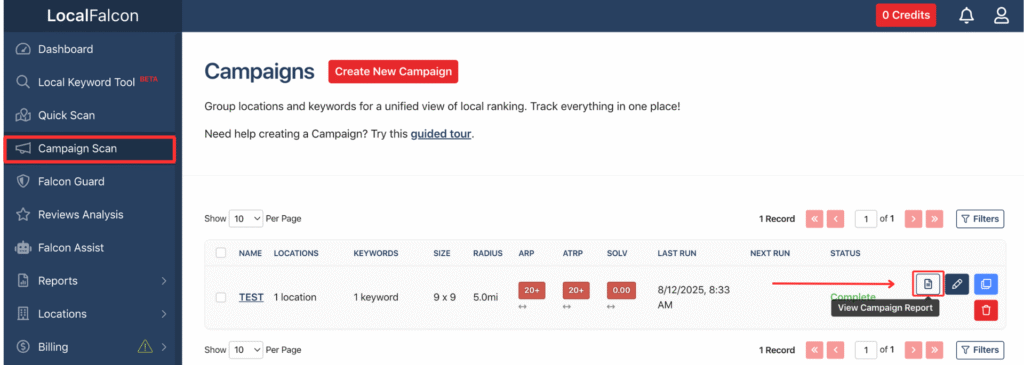1024x365 pixels.
Task: Open the upper Filters button
Action: pyautogui.click(x=980, y=219)
